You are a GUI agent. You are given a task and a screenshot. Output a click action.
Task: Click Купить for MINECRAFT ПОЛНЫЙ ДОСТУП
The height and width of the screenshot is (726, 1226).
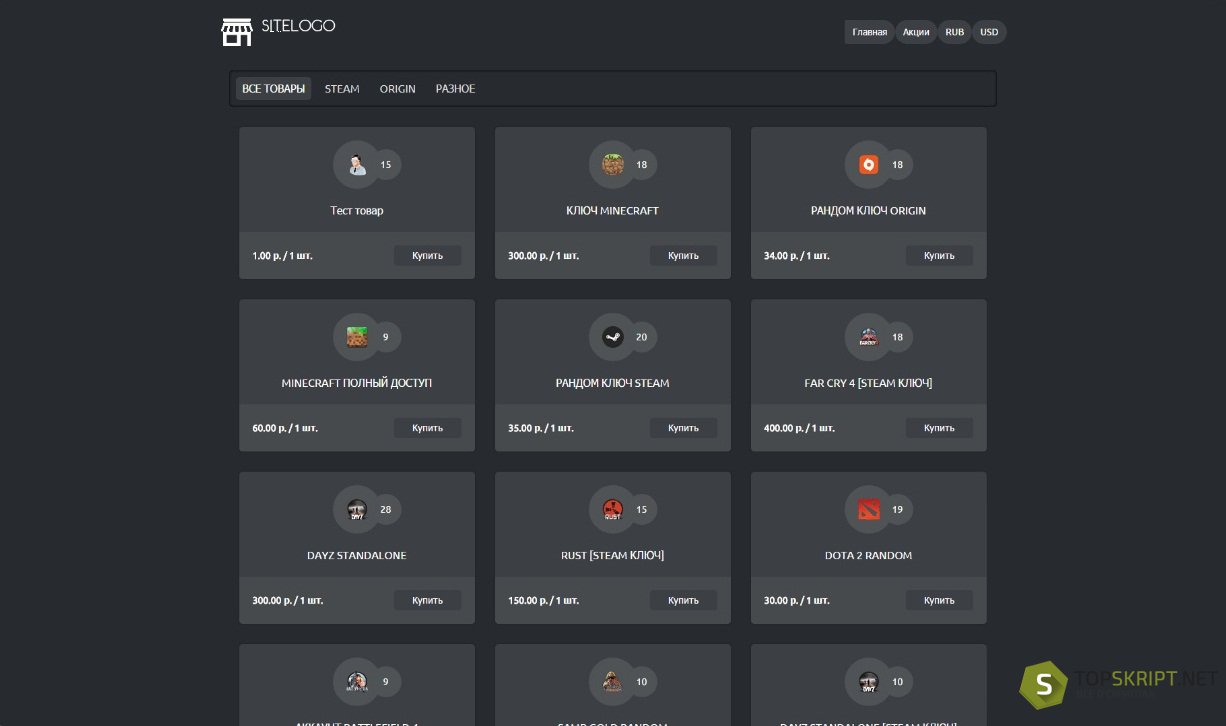[x=427, y=428]
